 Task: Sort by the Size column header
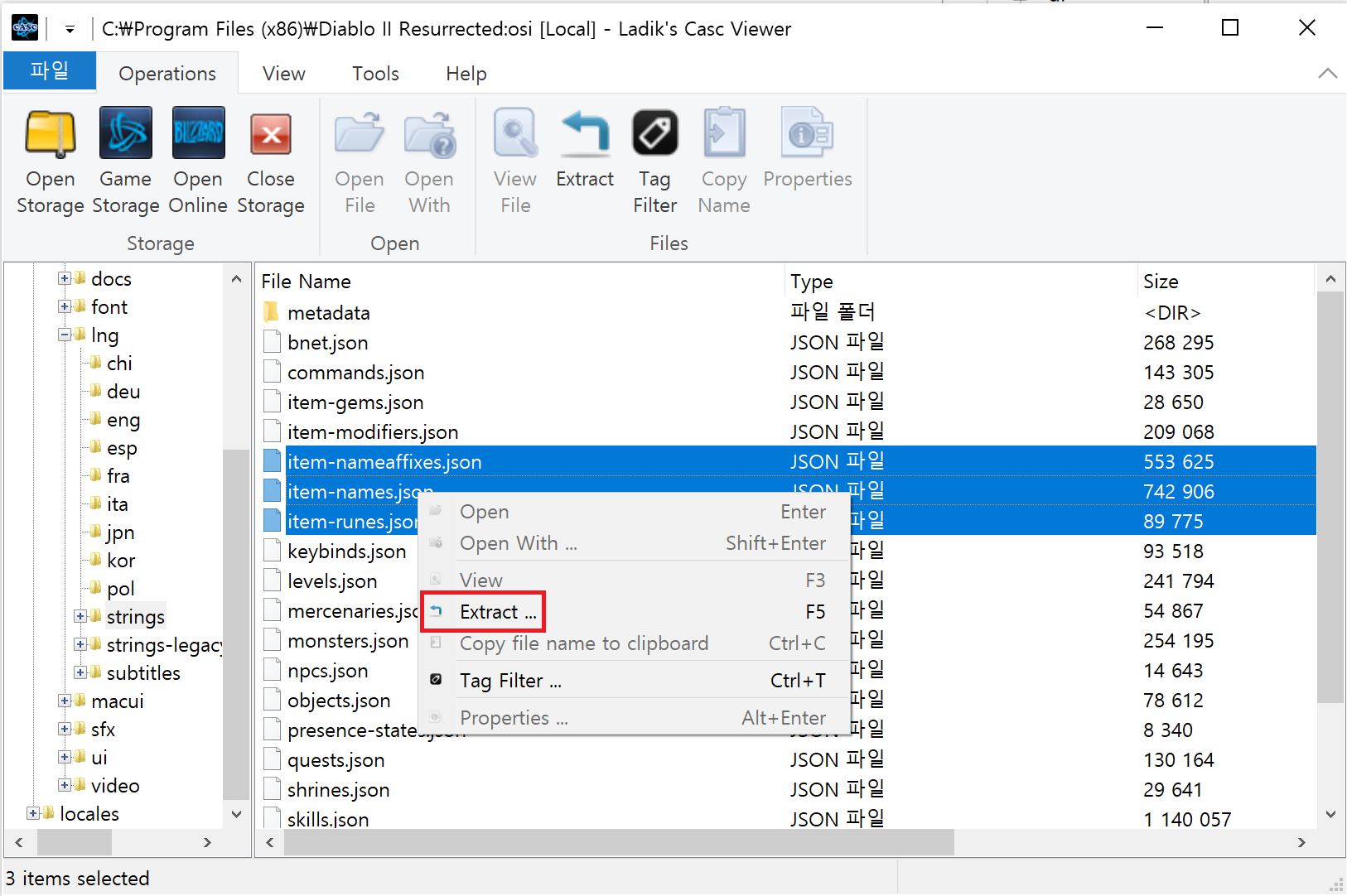pos(1226,281)
